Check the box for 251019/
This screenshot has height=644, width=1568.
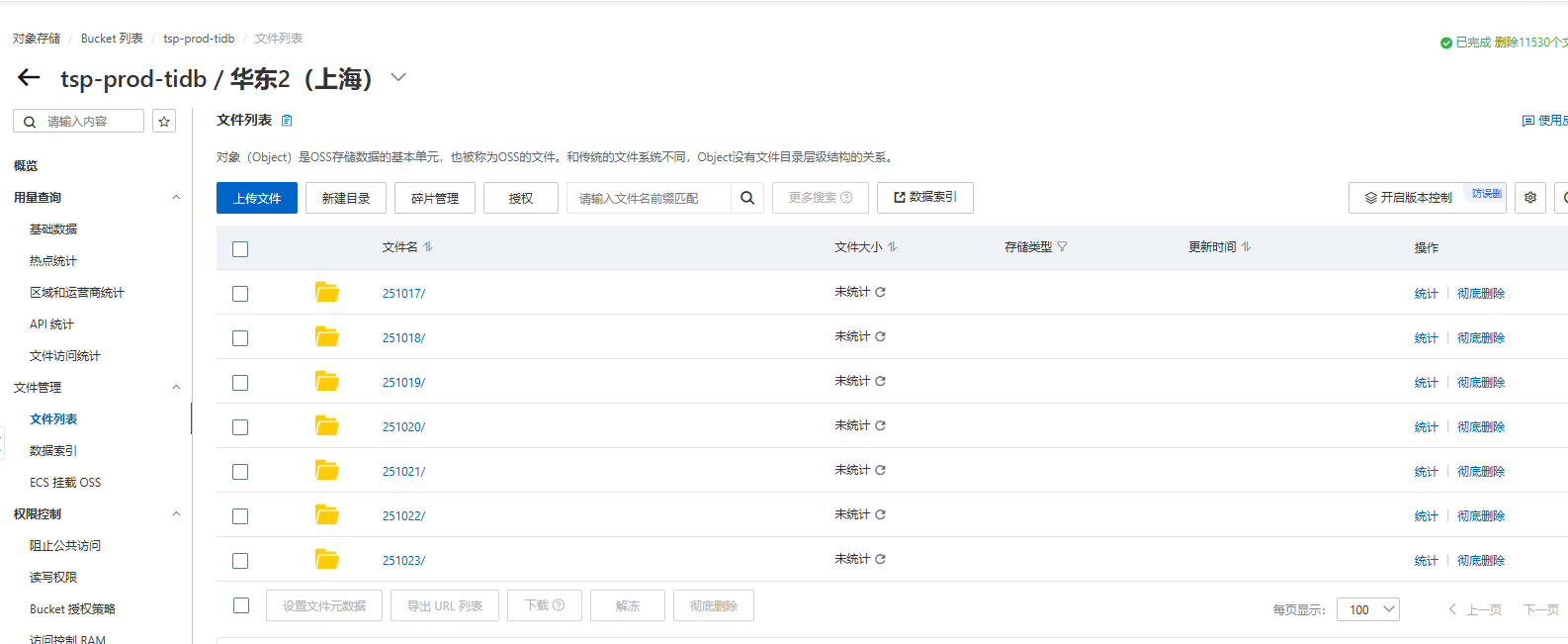(240, 383)
